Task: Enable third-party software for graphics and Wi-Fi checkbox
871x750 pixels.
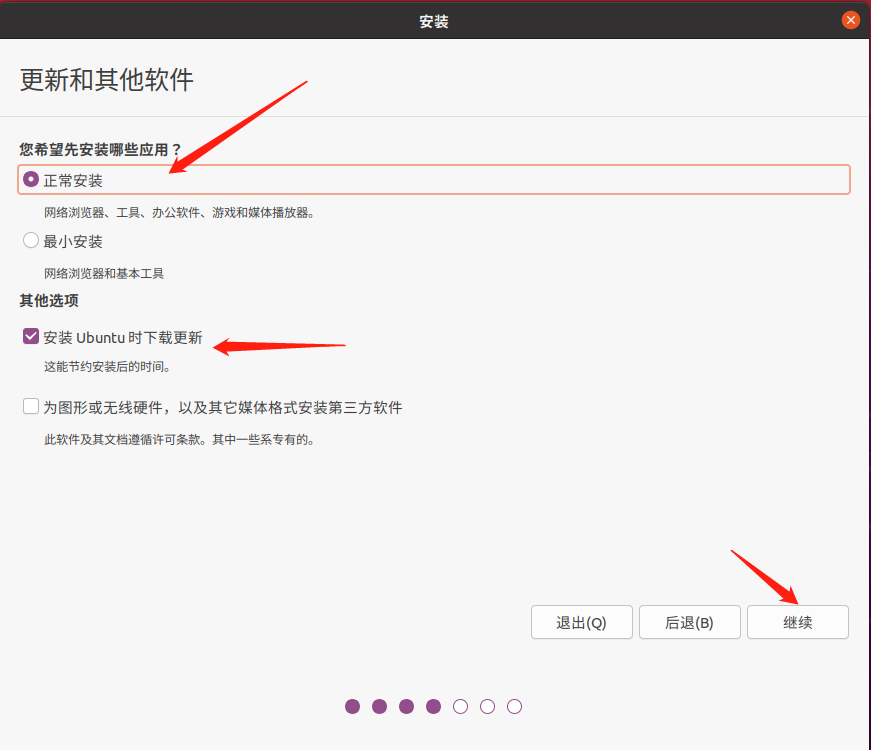Action: (x=31, y=407)
